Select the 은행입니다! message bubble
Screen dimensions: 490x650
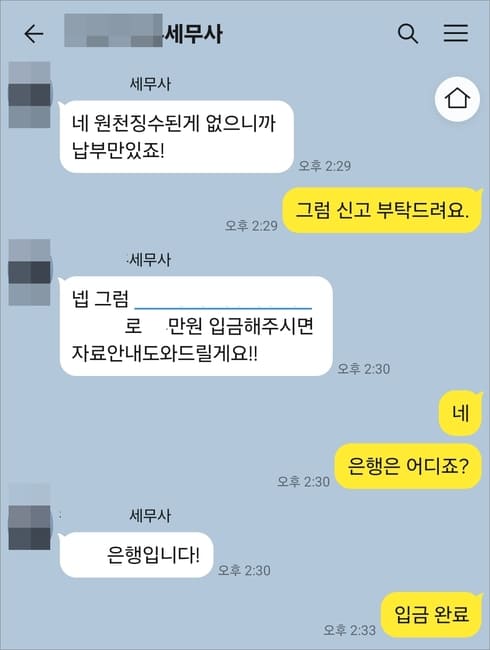(x=136, y=554)
